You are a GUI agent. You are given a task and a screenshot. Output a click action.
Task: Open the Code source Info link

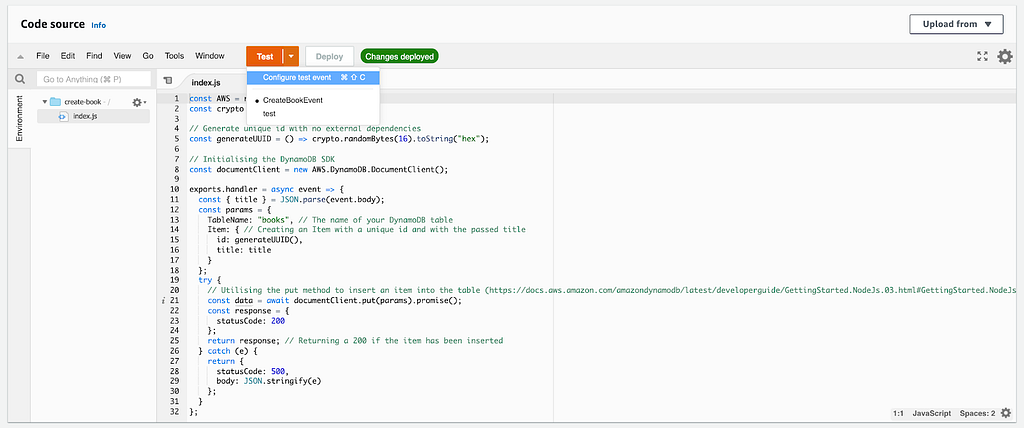pos(99,25)
